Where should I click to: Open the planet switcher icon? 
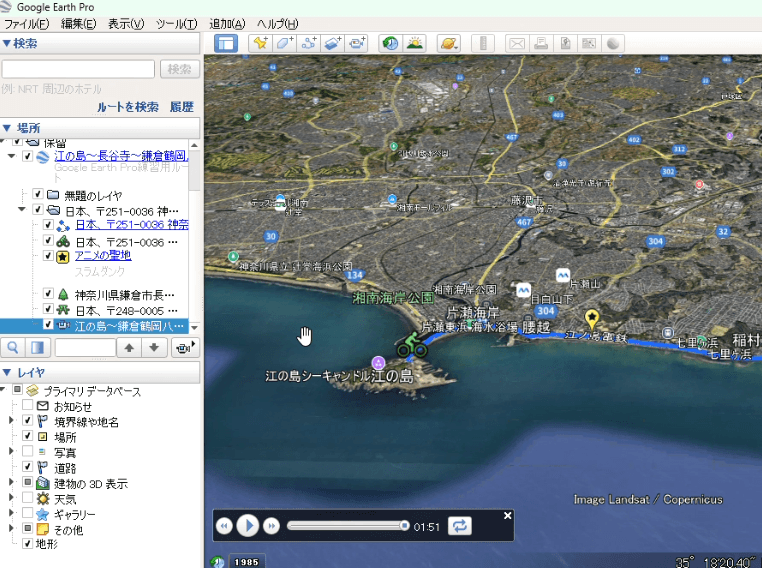coord(448,43)
